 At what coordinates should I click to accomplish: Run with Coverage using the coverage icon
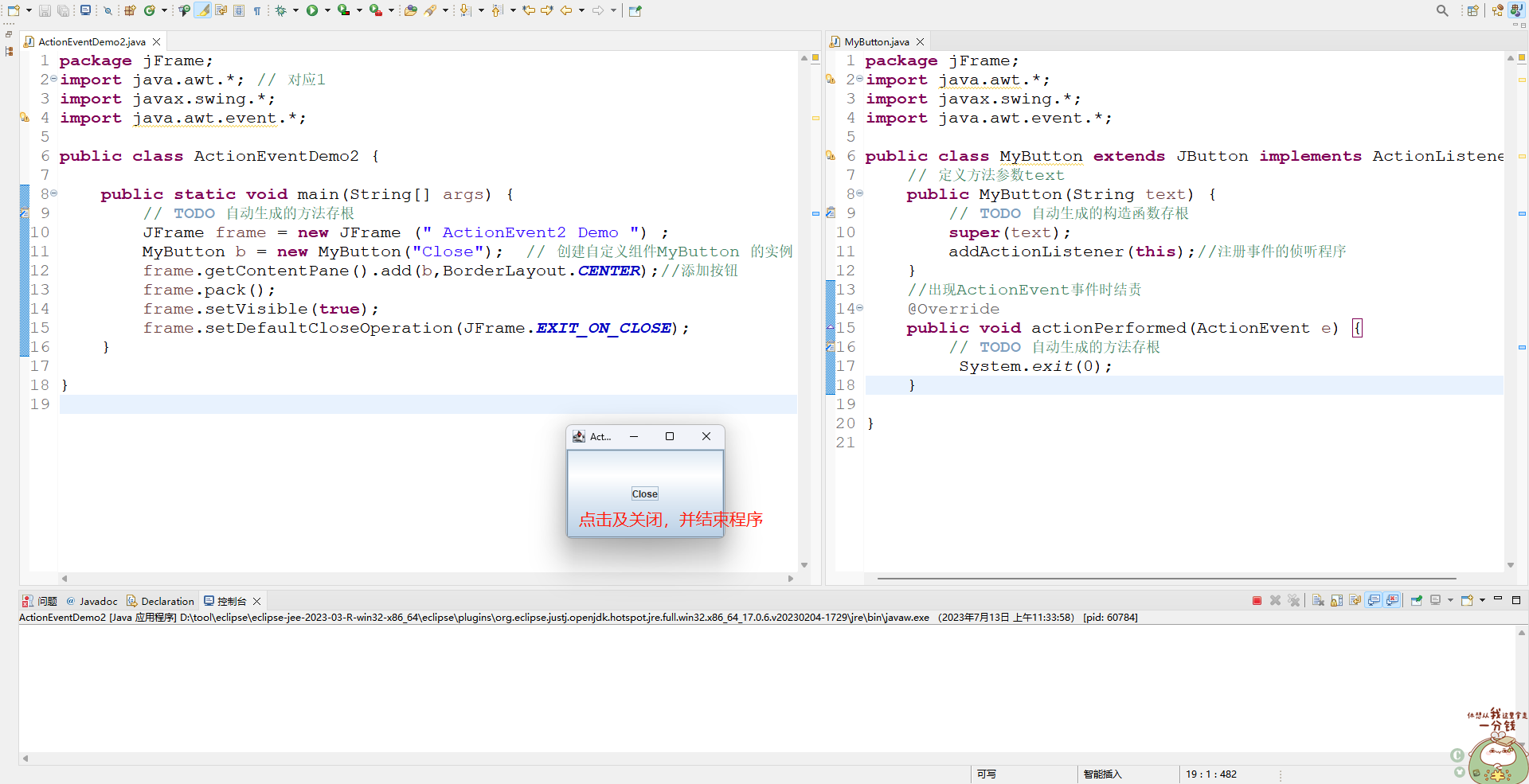(x=342, y=10)
